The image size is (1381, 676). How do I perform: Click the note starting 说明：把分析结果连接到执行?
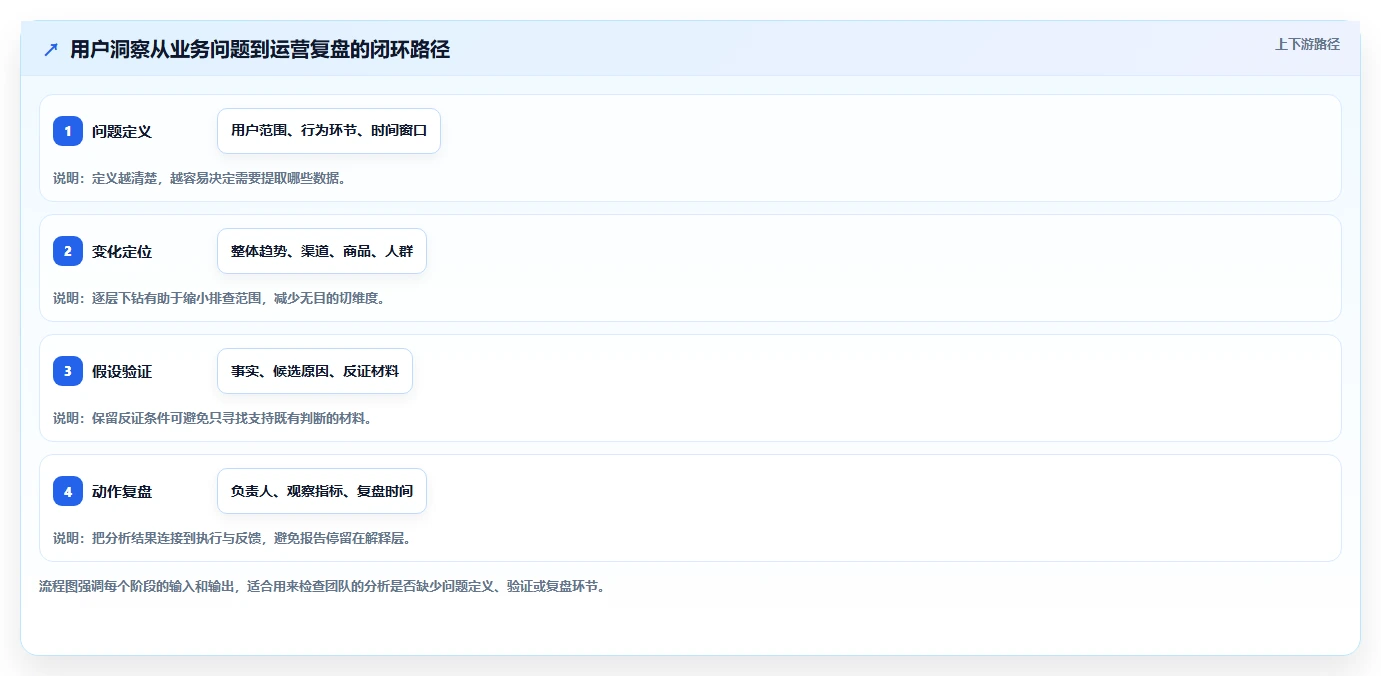click(232, 538)
